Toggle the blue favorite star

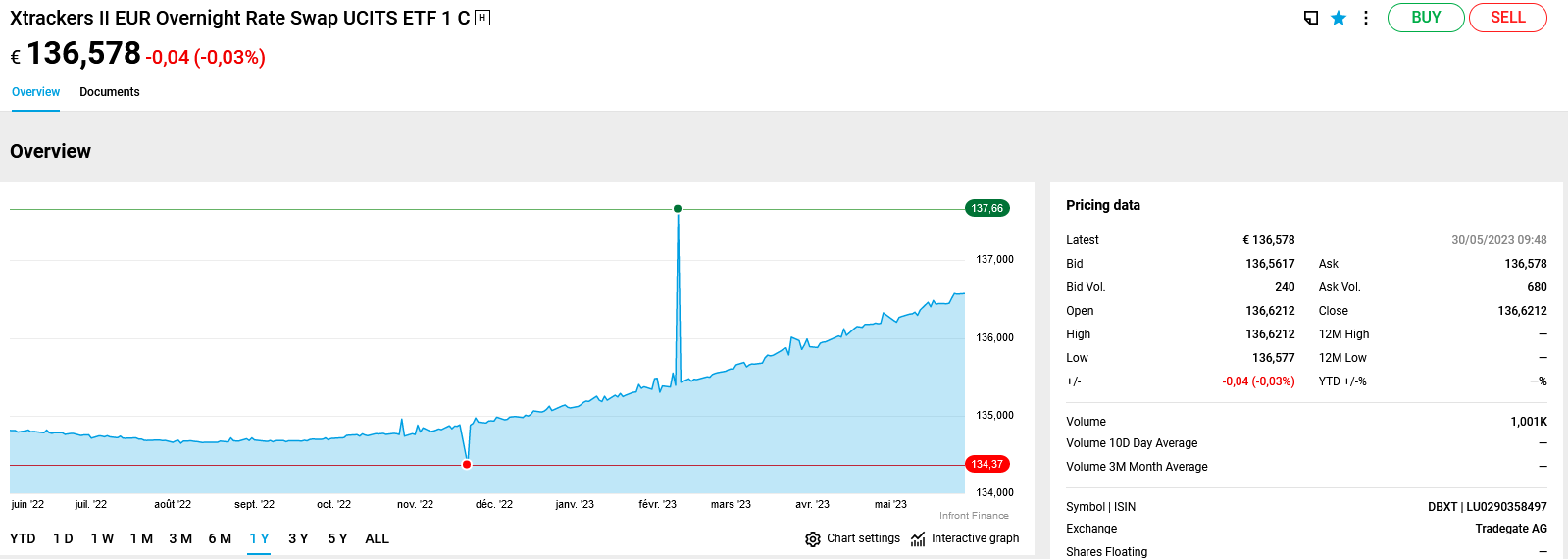[1338, 18]
